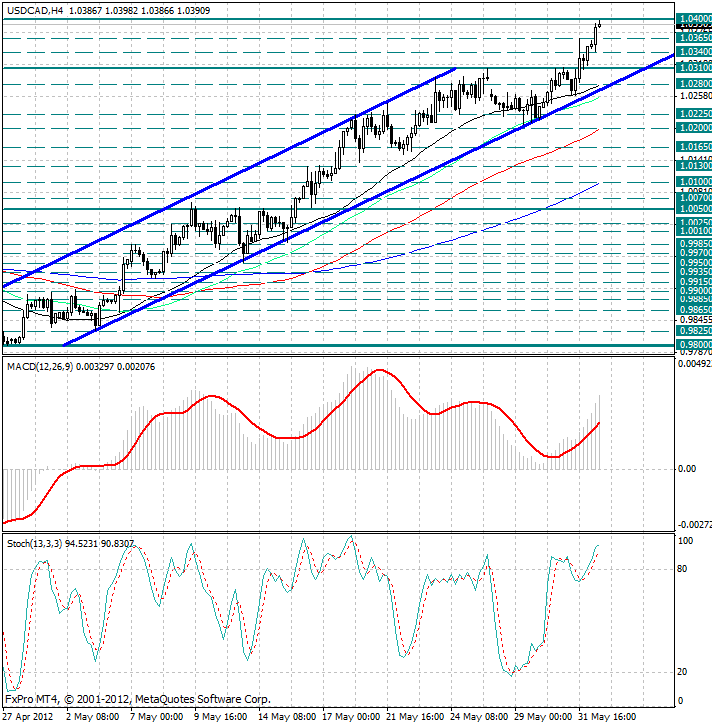
Task: Click the 21 May 16:00 date label
Action: point(415,717)
